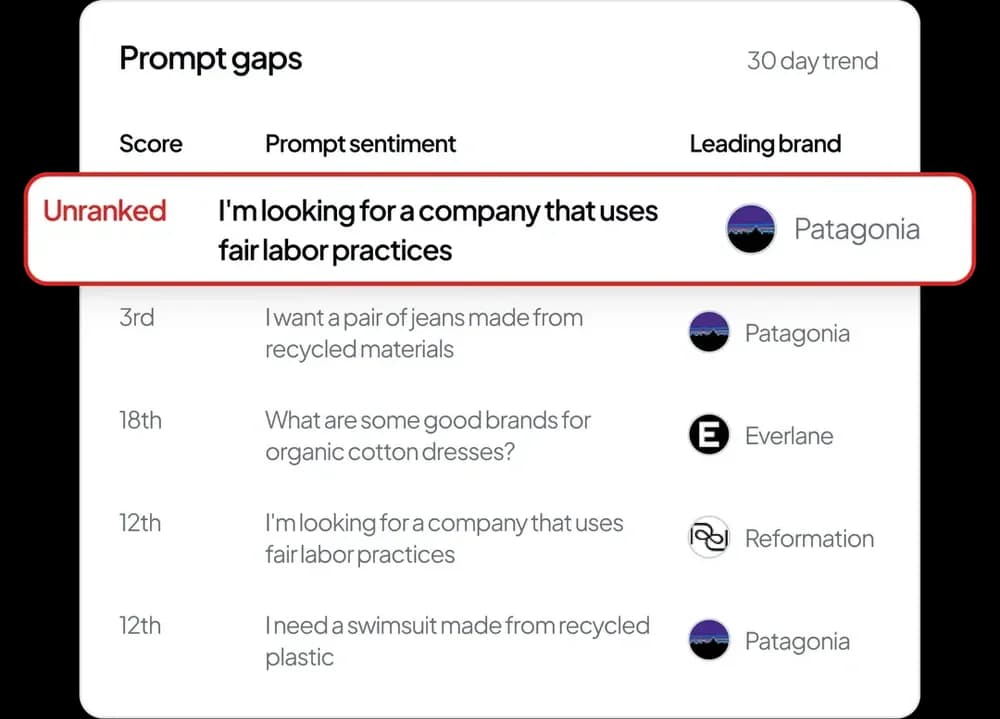Open the recycled jeans prompt row

tap(424, 333)
